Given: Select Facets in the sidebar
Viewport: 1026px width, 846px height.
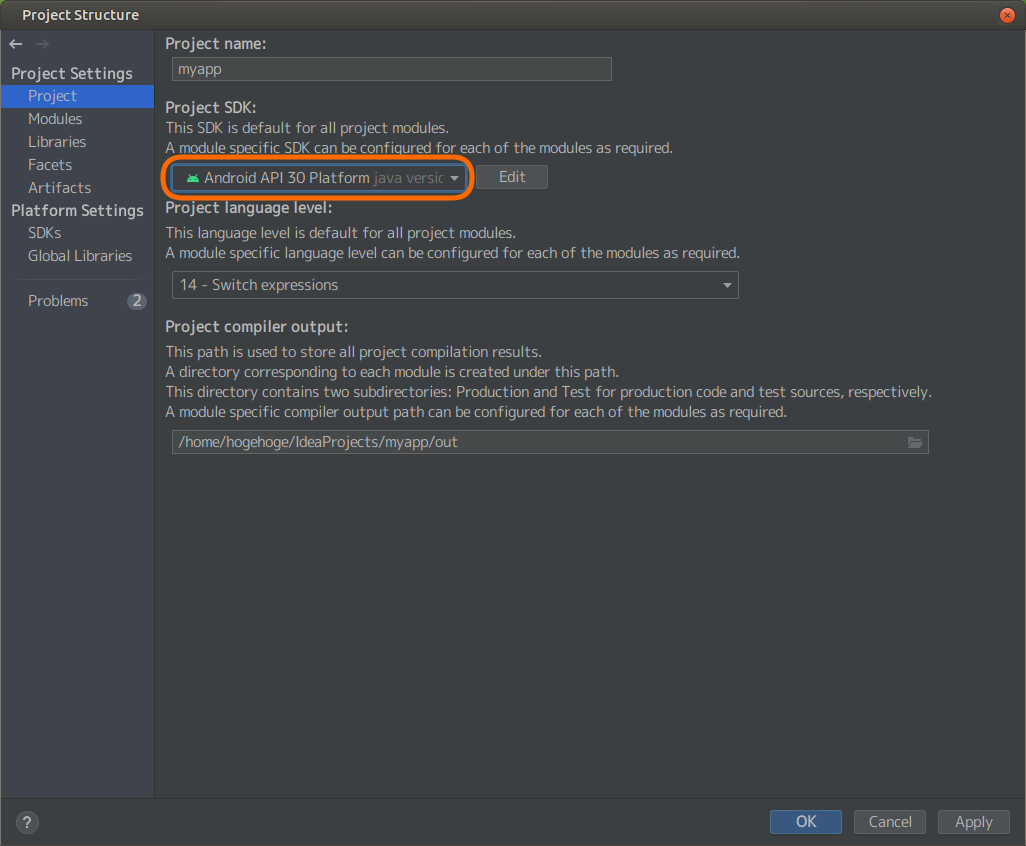Looking at the screenshot, I should (50, 165).
